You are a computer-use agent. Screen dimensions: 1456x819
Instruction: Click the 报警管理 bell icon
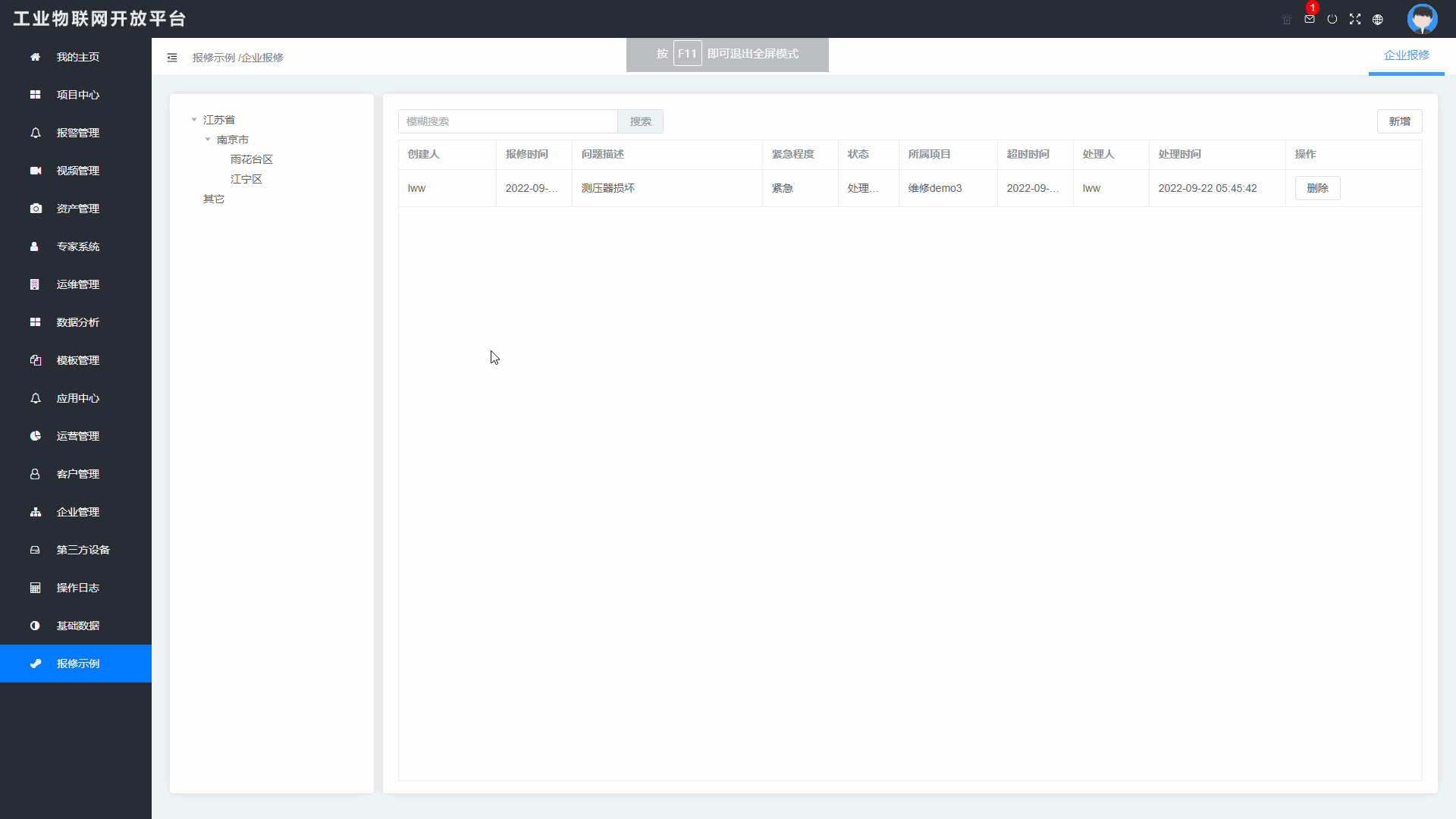(35, 133)
